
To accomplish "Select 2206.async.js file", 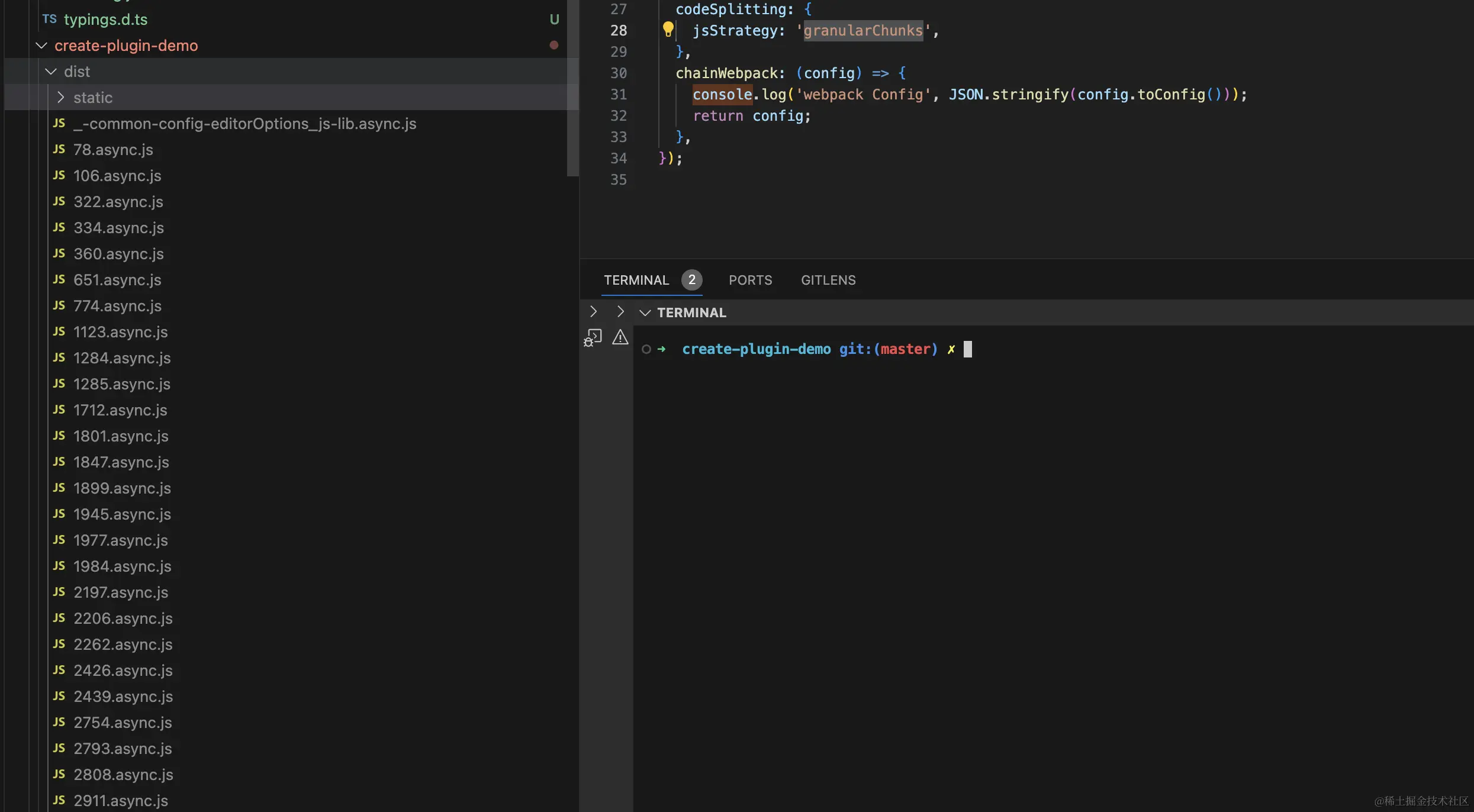I will (x=123, y=618).
